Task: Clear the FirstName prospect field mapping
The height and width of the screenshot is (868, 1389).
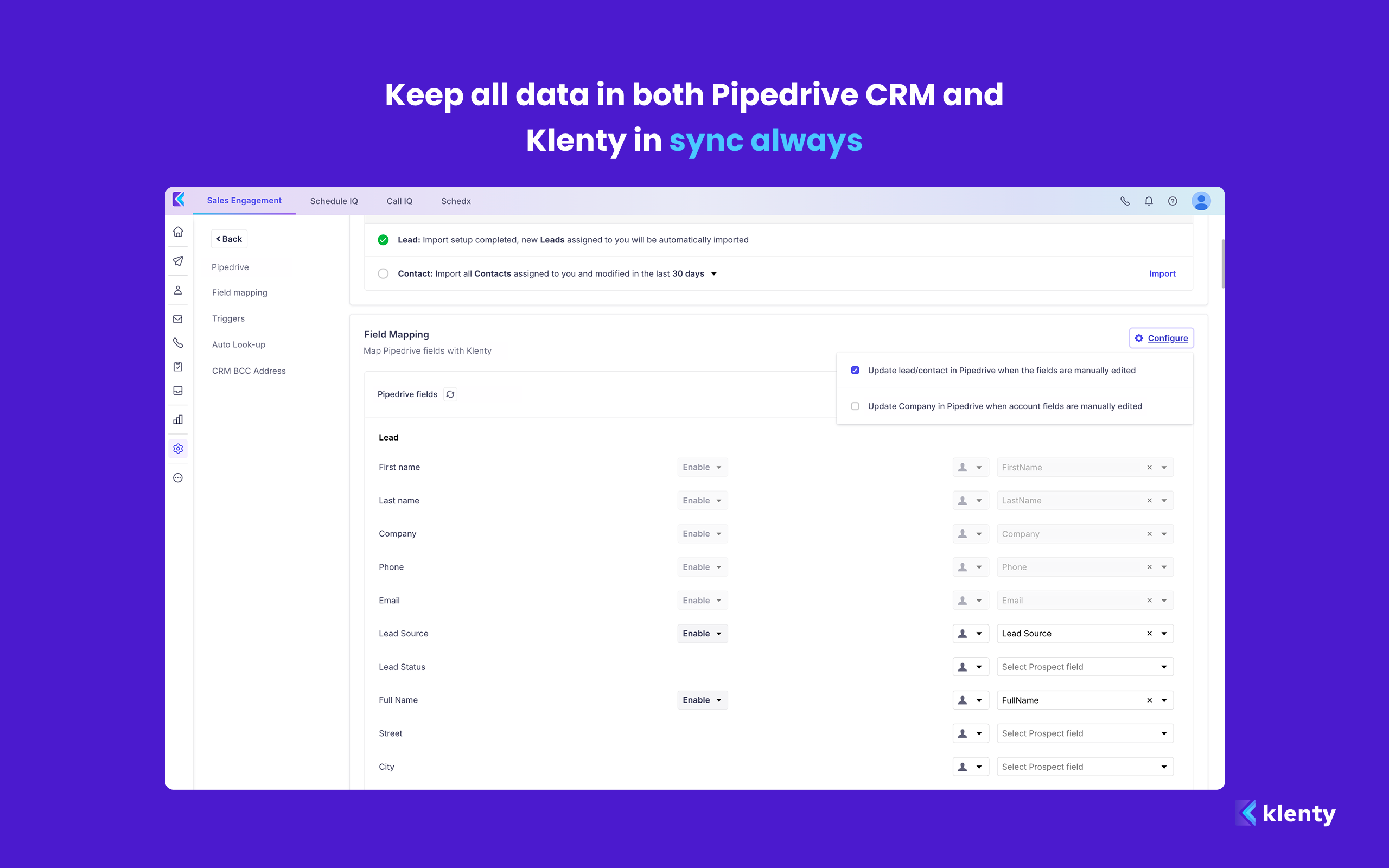Action: click(1150, 467)
